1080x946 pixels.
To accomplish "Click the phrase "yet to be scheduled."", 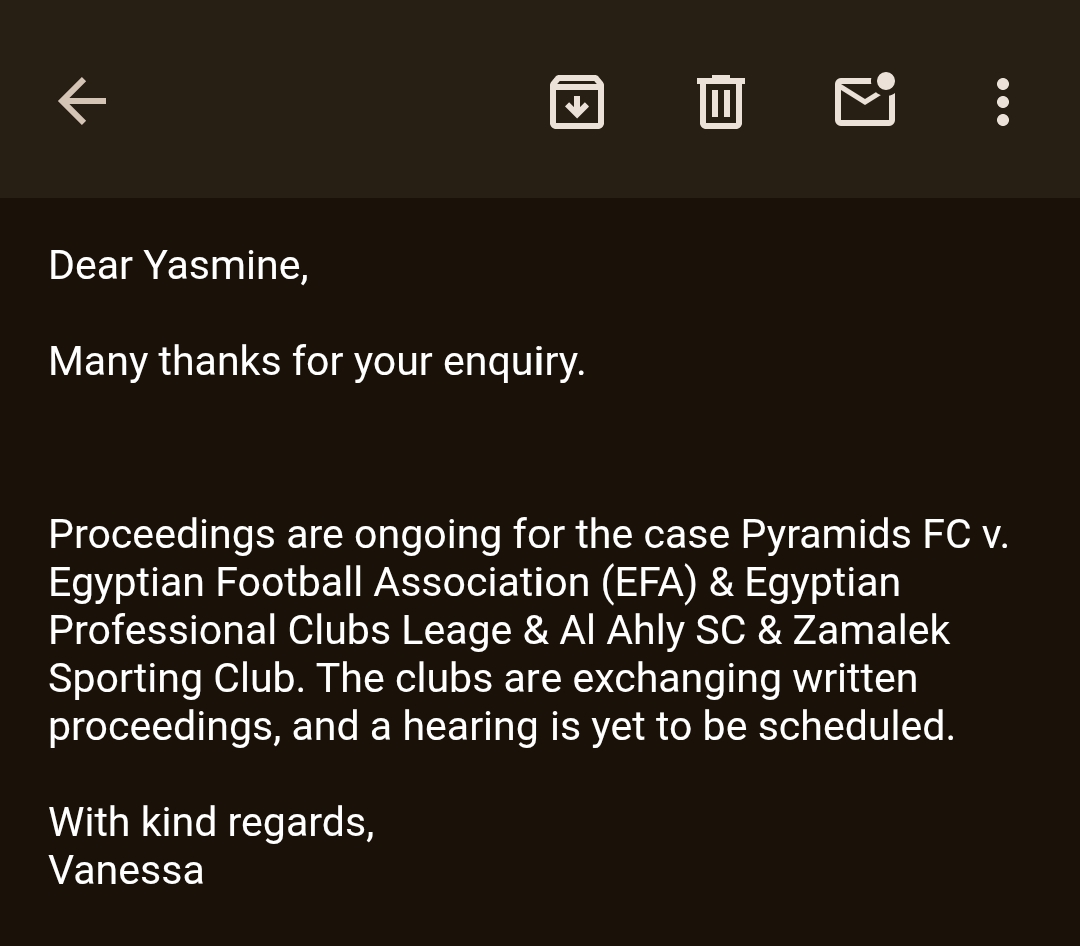I will (773, 727).
